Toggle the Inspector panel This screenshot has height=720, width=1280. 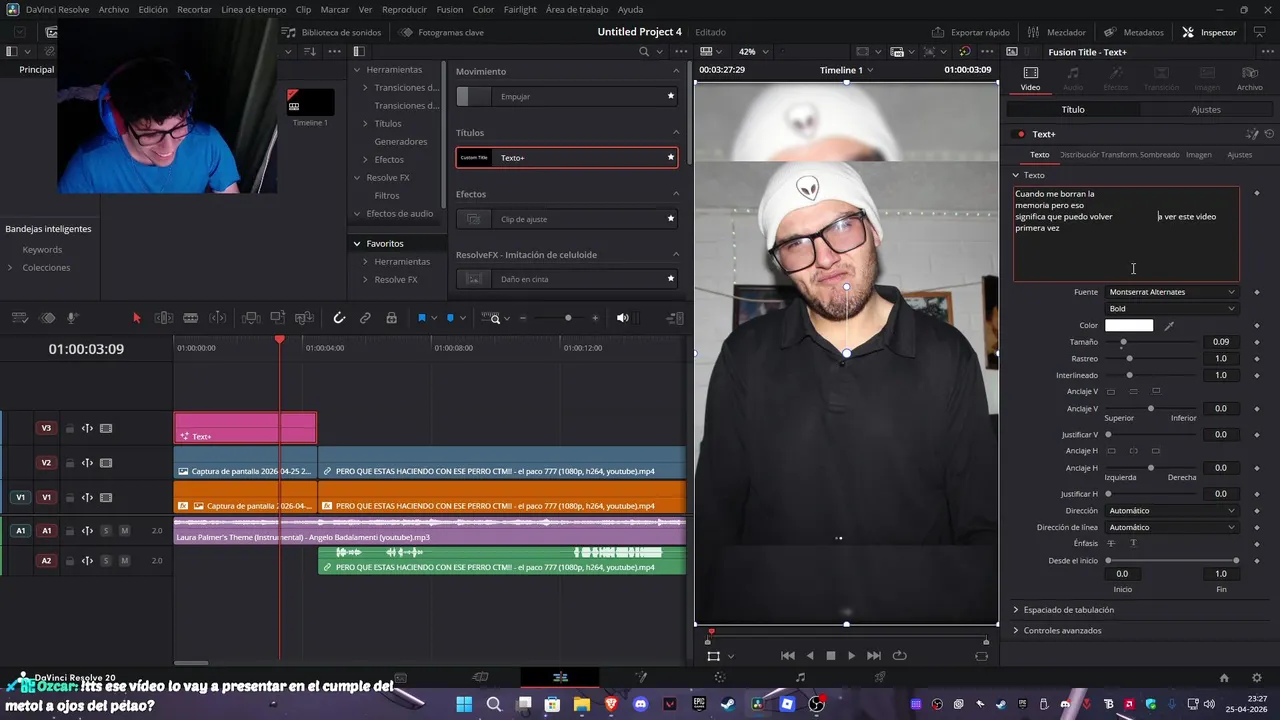pos(1209,32)
